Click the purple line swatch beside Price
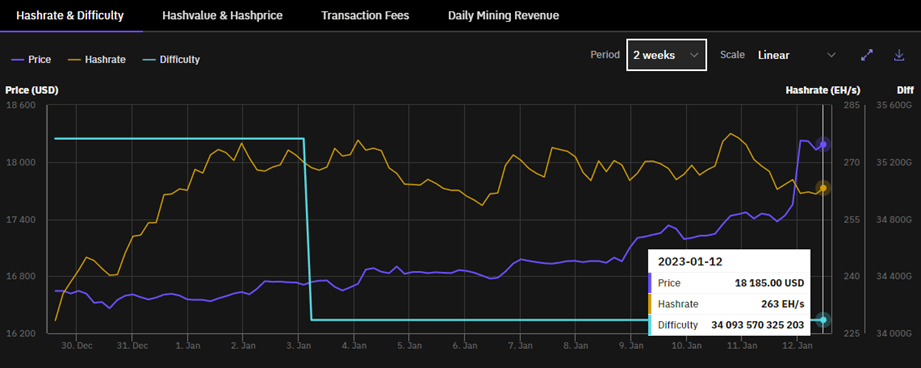The width and height of the screenshot is (921, 368). (17, 59)
